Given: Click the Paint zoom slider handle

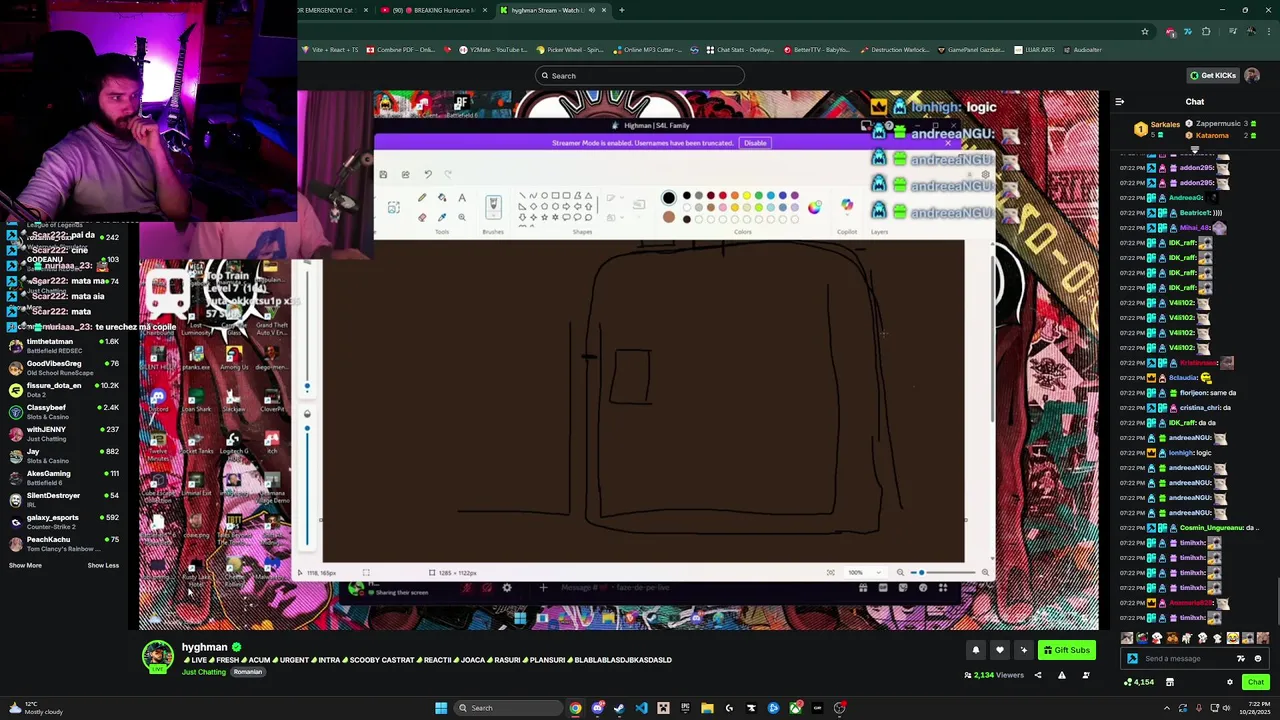Looking at the screenshot, I should tap(921, 573).
